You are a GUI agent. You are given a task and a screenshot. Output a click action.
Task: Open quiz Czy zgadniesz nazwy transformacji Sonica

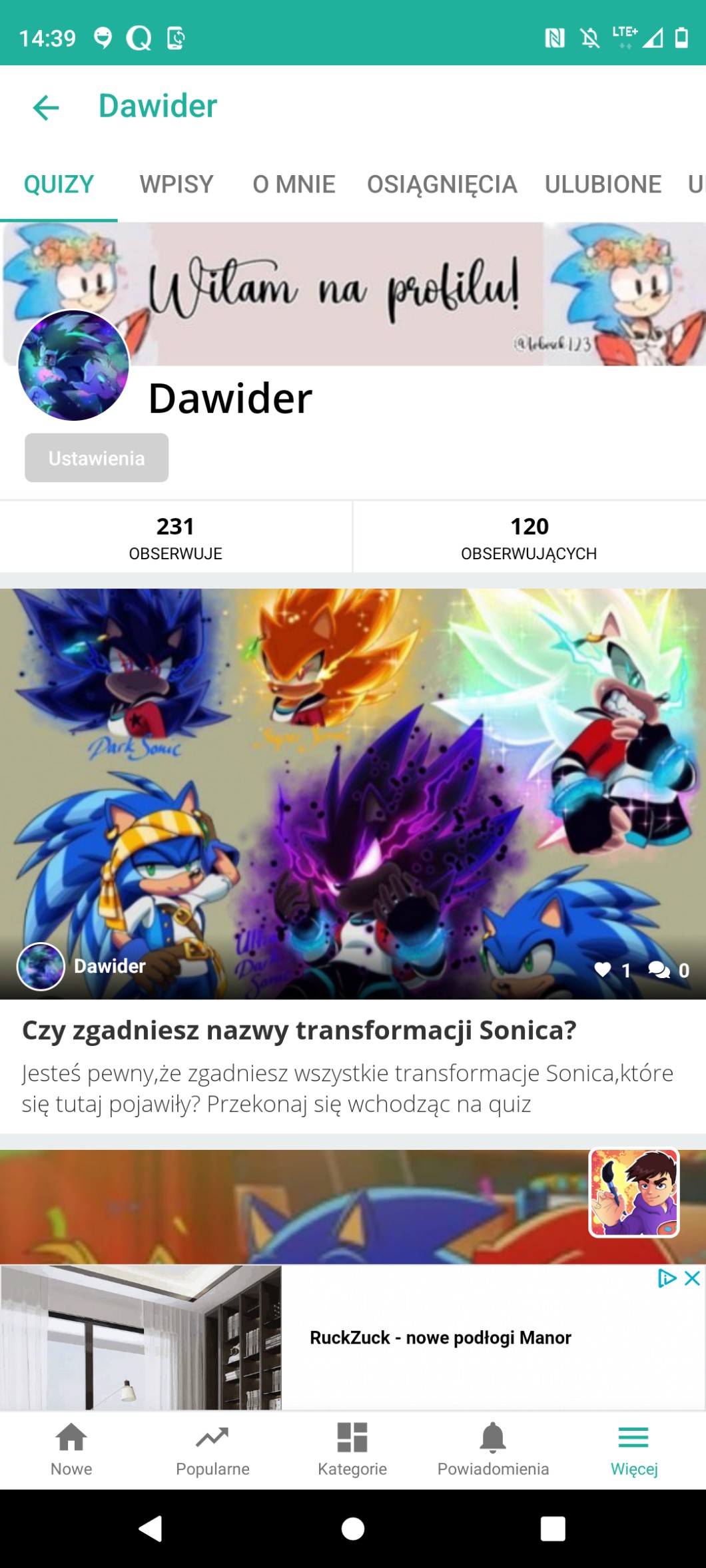[x=299, y=1030]
